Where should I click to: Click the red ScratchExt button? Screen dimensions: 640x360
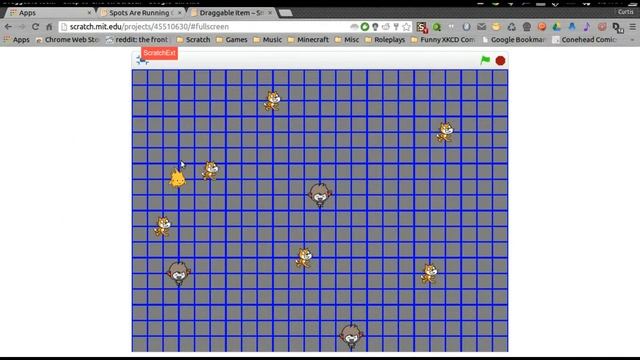coord(159,53)
